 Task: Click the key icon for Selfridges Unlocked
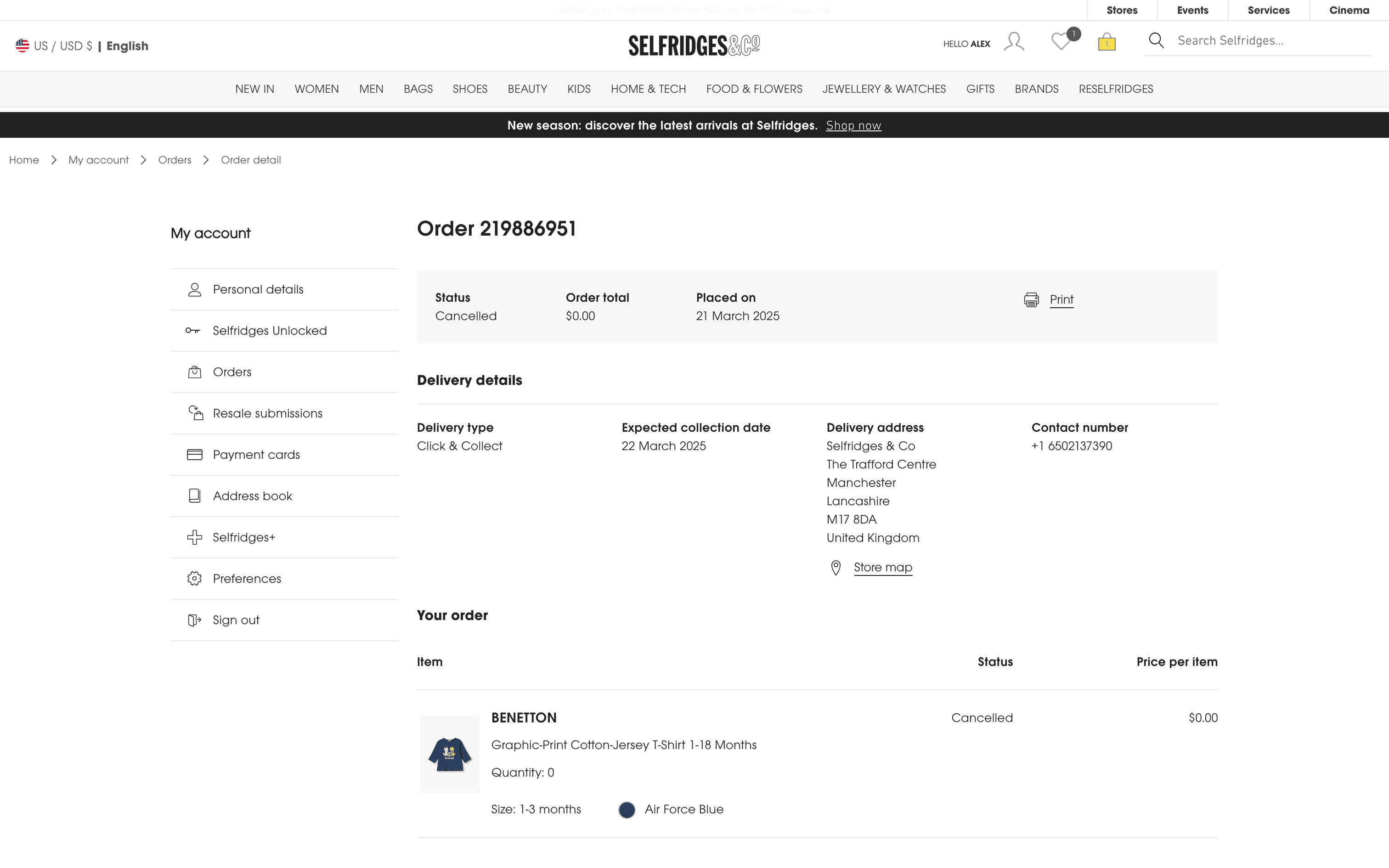[193, 331]
